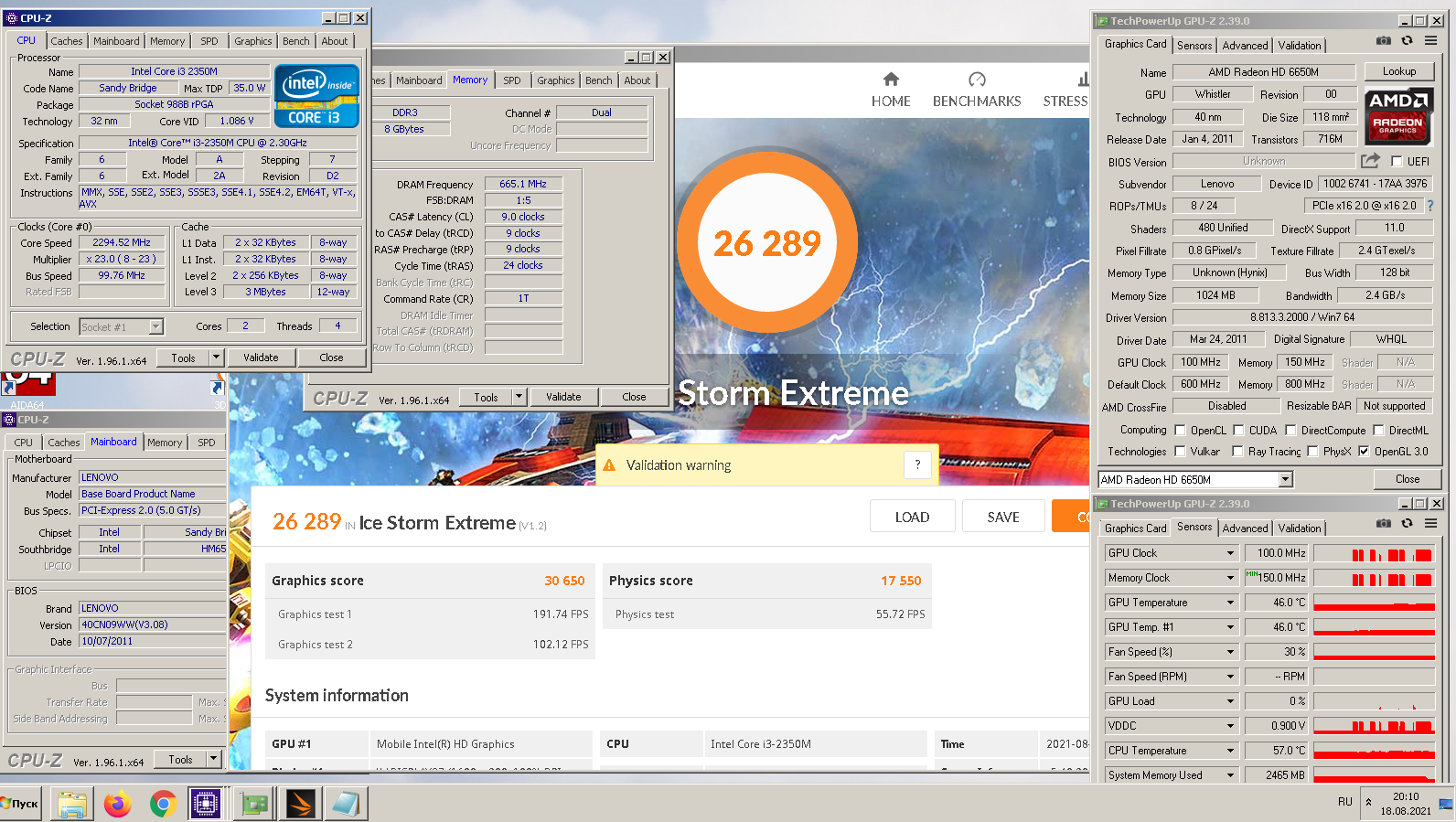
Task: Toggle the Ray Tracing checkbox
Action: click(1237, 452)
